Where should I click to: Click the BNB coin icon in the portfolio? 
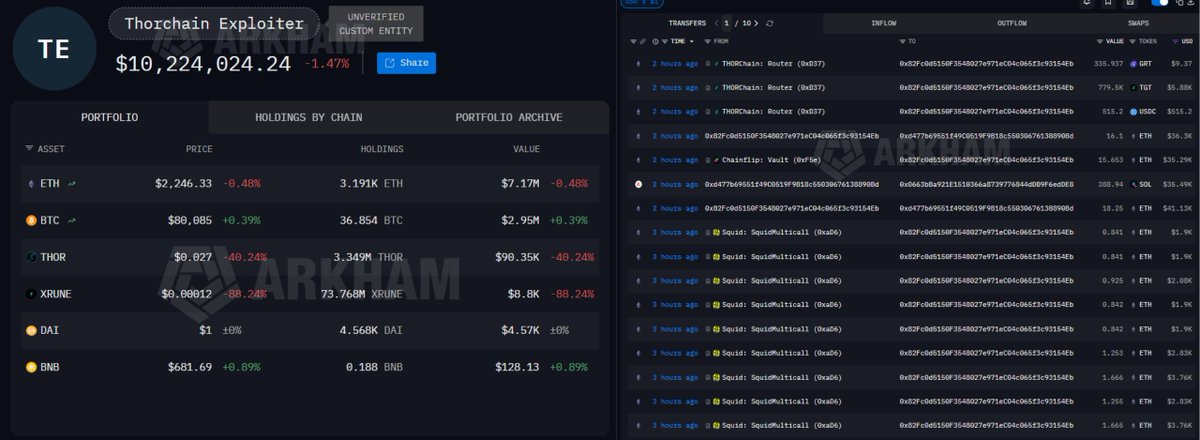[31, 367]
